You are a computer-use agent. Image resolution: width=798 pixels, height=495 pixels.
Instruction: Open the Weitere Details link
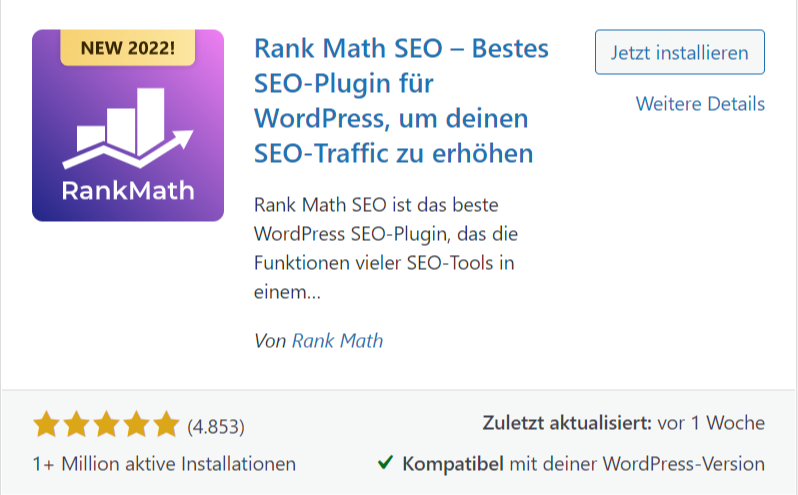[x=700, y=104]
